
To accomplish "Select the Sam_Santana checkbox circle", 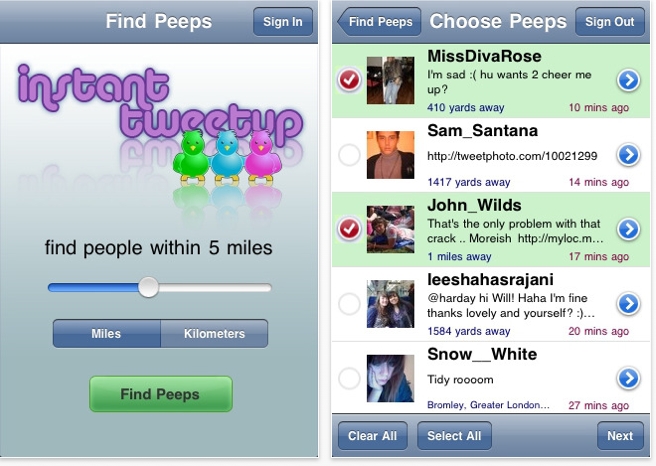I will [349, 155].
